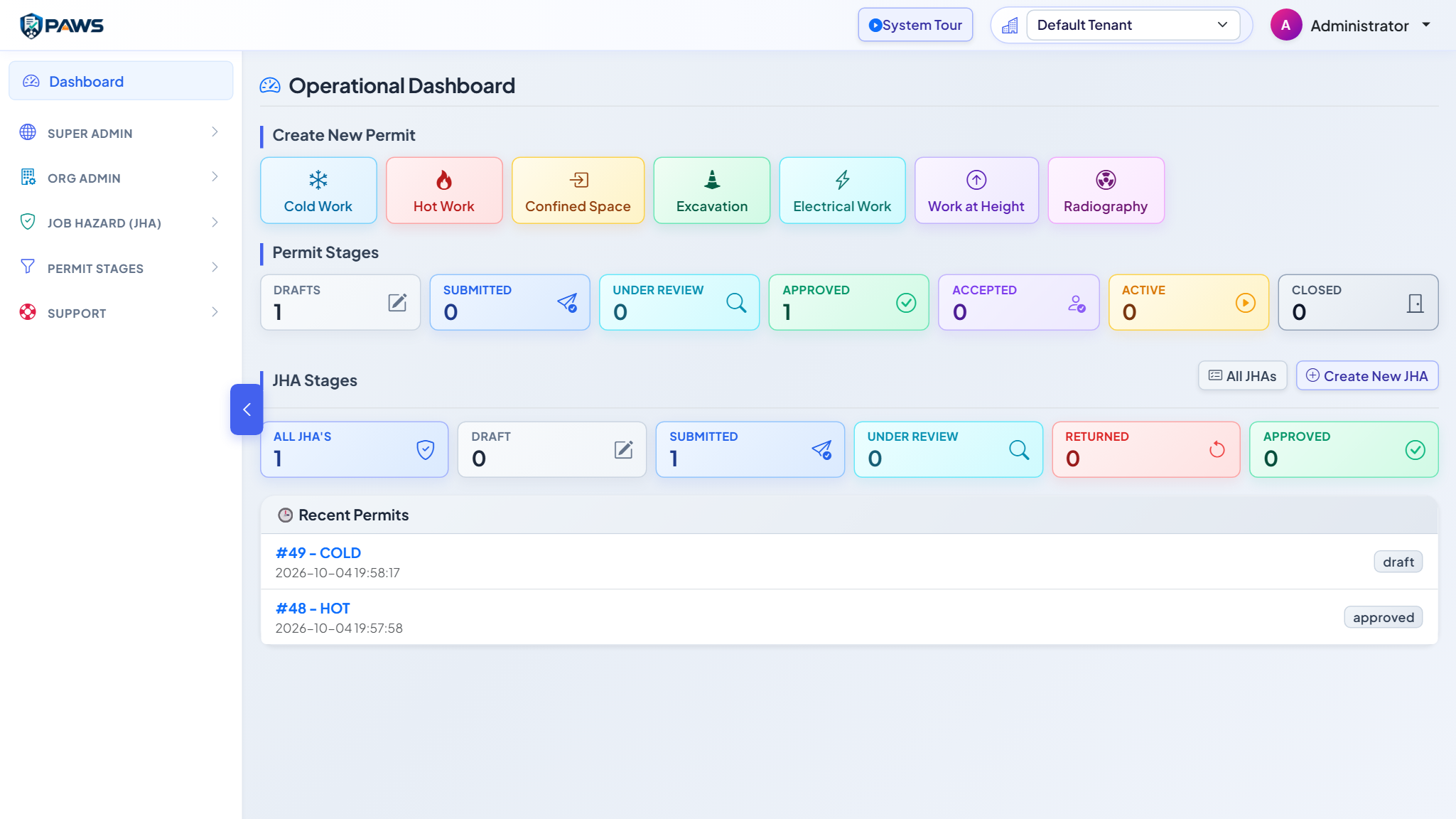Start the System Tour
The image size is (1456, 819).
click(x=915, y=25)
